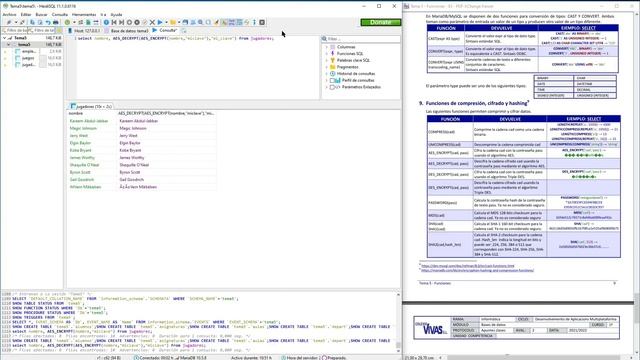
Task: Switch to the Host 127.0.0.1 tab
Action: pyautogui.click(x=84, y=31)
